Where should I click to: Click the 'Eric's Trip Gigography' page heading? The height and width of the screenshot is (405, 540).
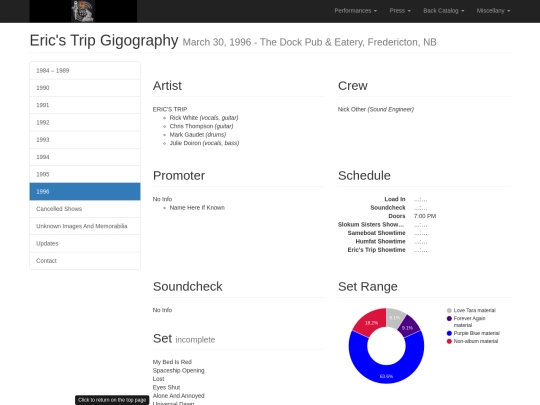pos(104,41)
